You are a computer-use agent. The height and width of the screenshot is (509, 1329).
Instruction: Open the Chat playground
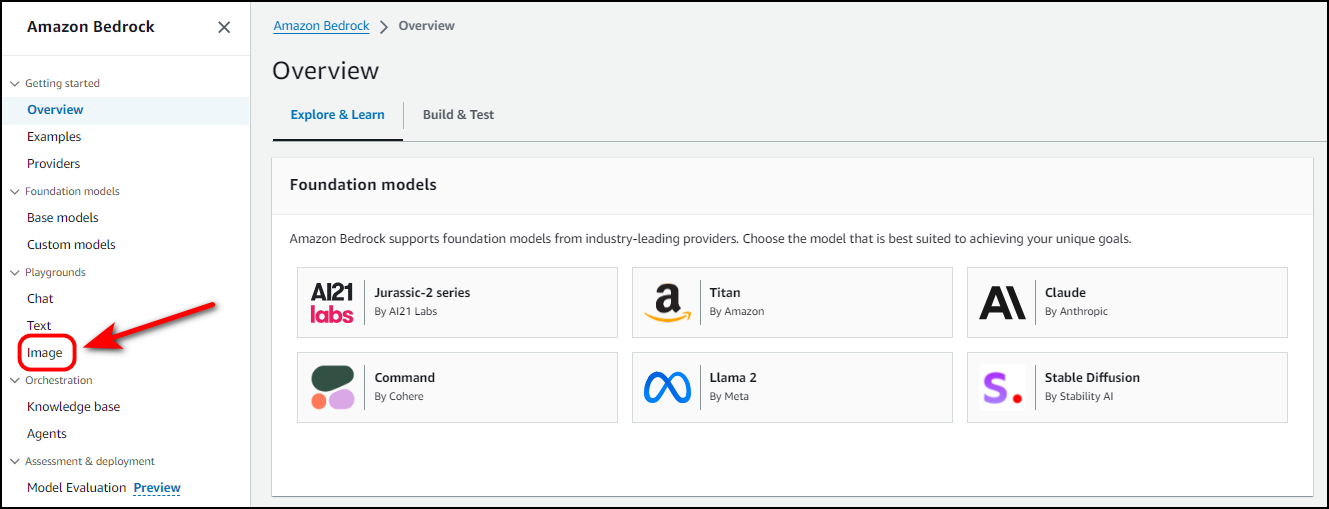coord(40,299)
